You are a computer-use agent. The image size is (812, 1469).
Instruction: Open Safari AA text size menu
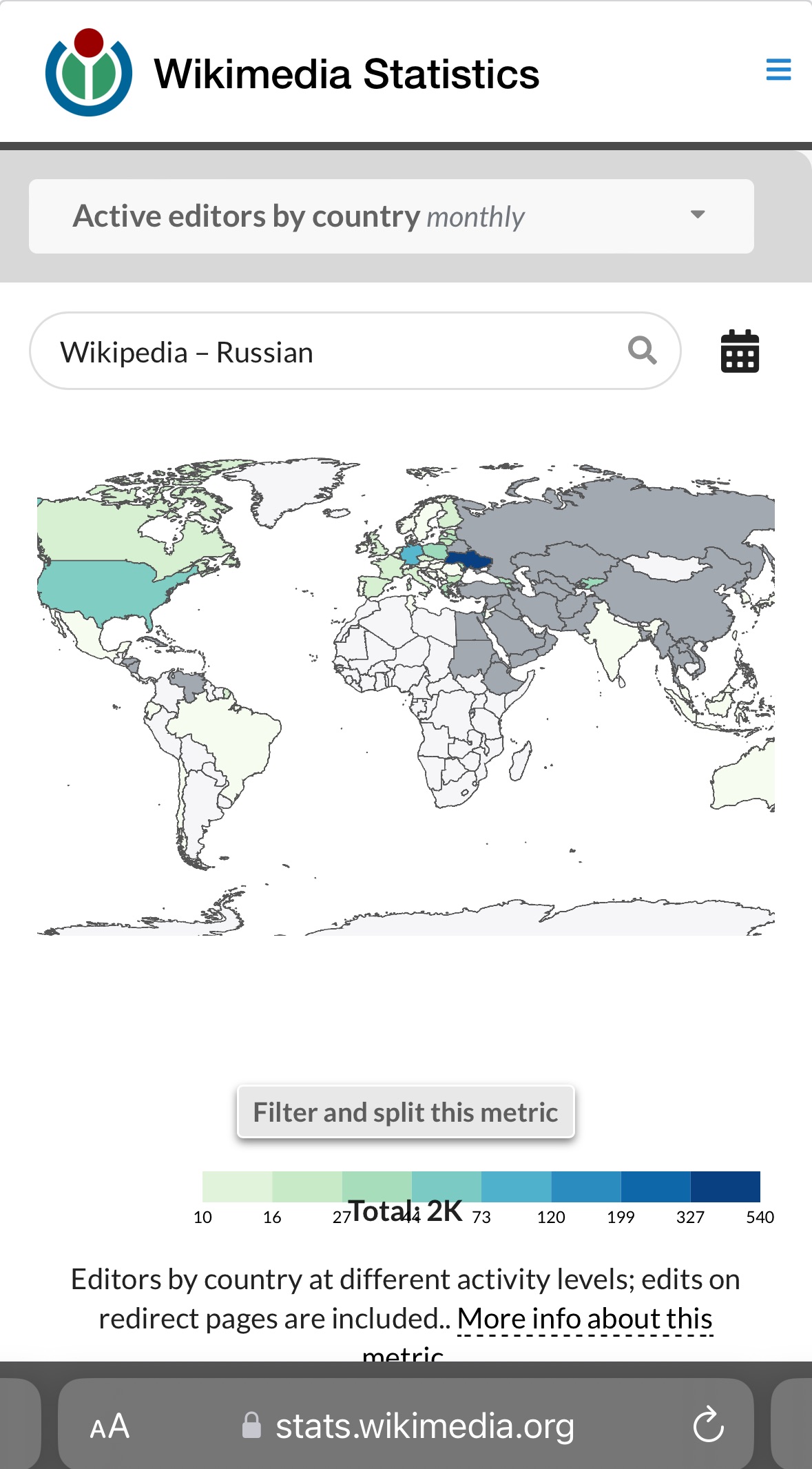[x=110, y=1426]
